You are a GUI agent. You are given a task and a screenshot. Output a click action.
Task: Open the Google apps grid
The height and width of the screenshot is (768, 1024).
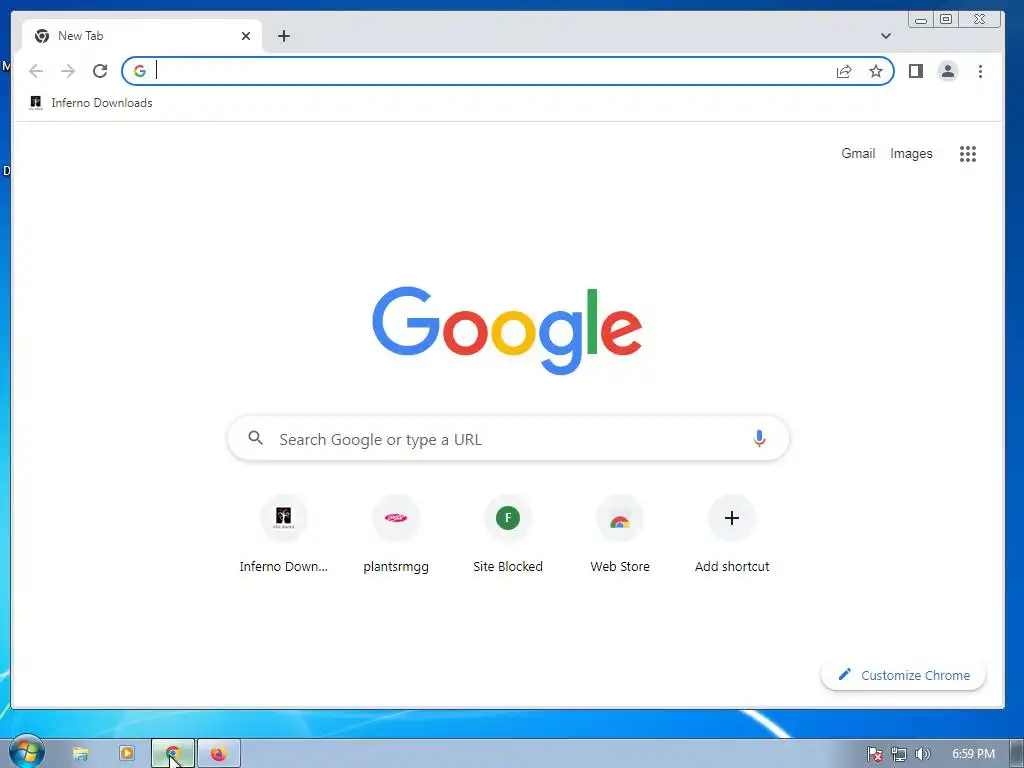[968, 154]
